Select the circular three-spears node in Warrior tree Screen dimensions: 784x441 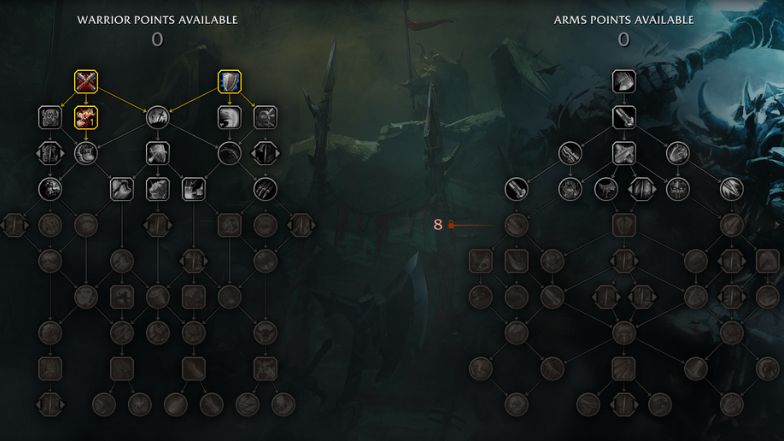pos(265,190)
